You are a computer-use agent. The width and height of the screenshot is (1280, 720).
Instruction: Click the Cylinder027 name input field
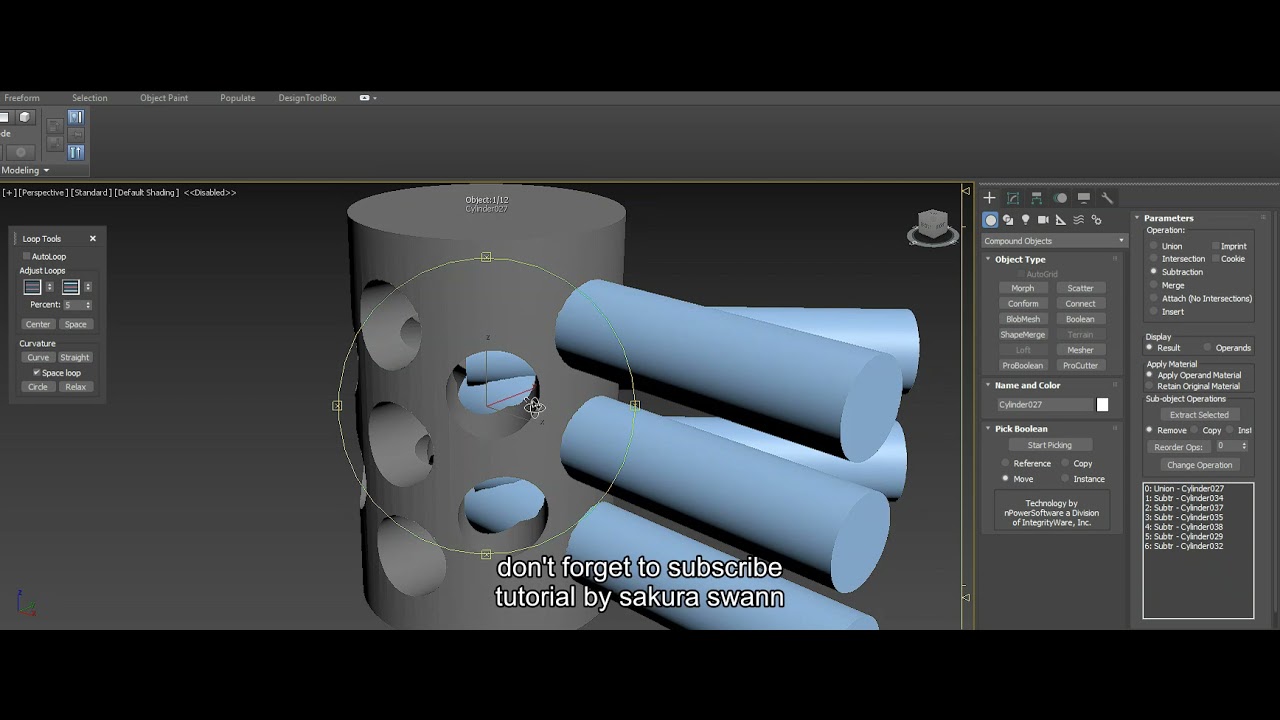click(x=1045, y=405)
